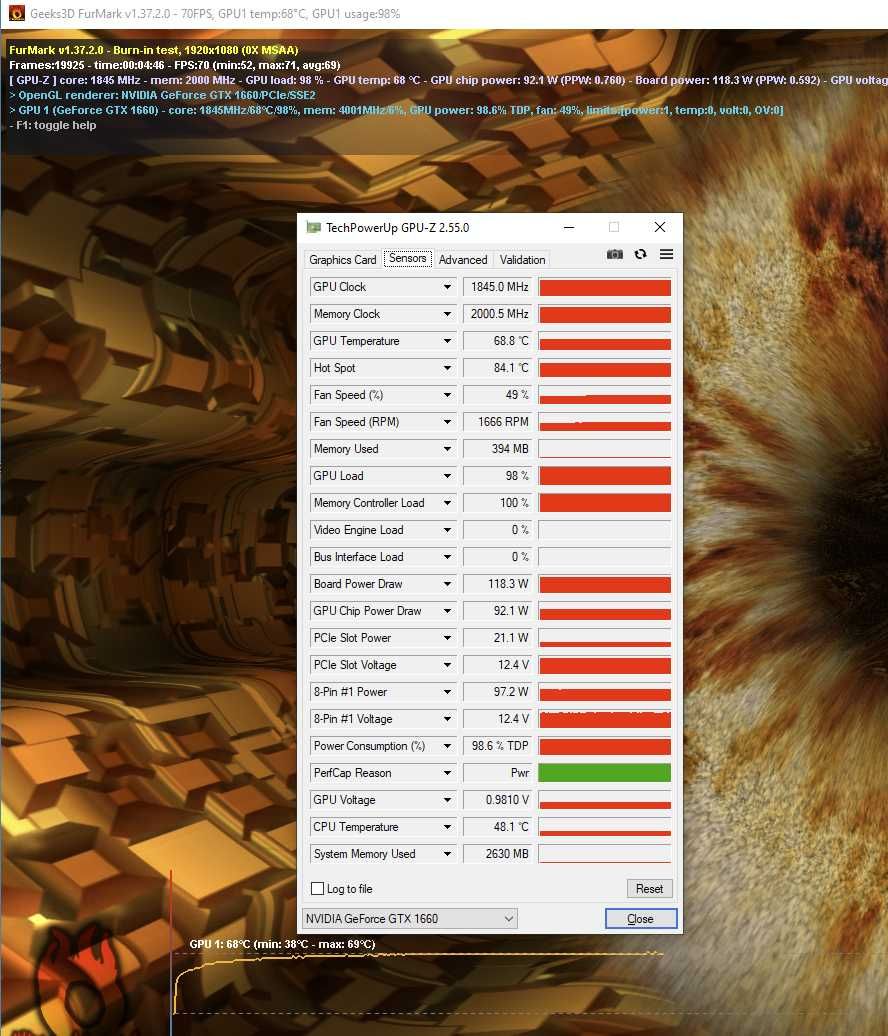Click the Fan Speed (RPM) history graph
The height and width of the screenshot is (1036, 888).
coord(605,422)
